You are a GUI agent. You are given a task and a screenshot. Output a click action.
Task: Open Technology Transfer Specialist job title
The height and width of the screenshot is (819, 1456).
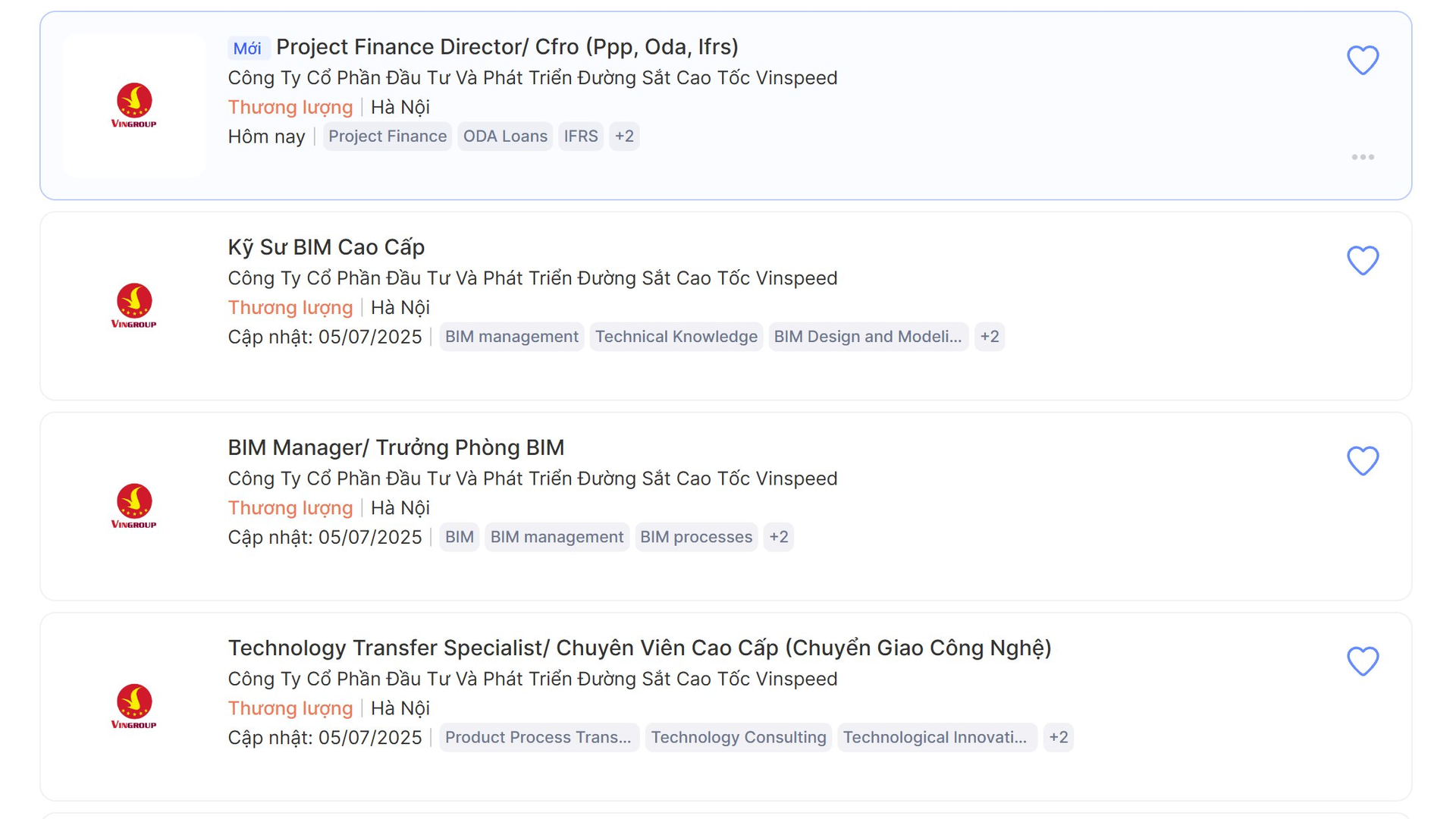640,648
